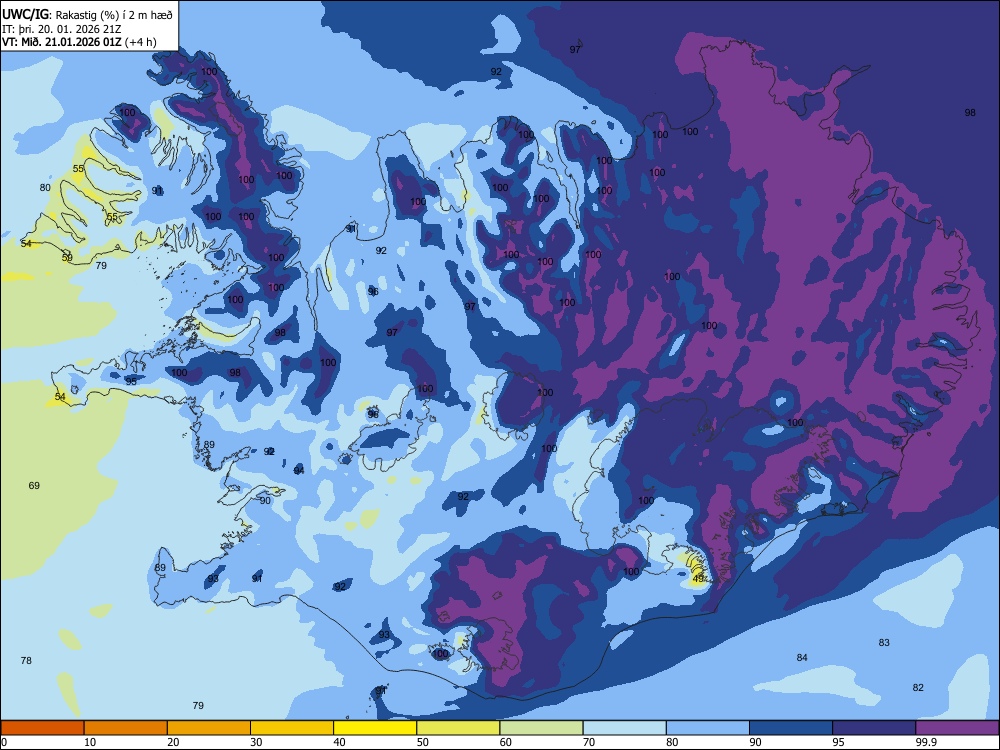Image resolution: width=1000 pixels, height=750 pixels.
Task: Click the '94' humidity value on the map
Action: pos(299,470)
